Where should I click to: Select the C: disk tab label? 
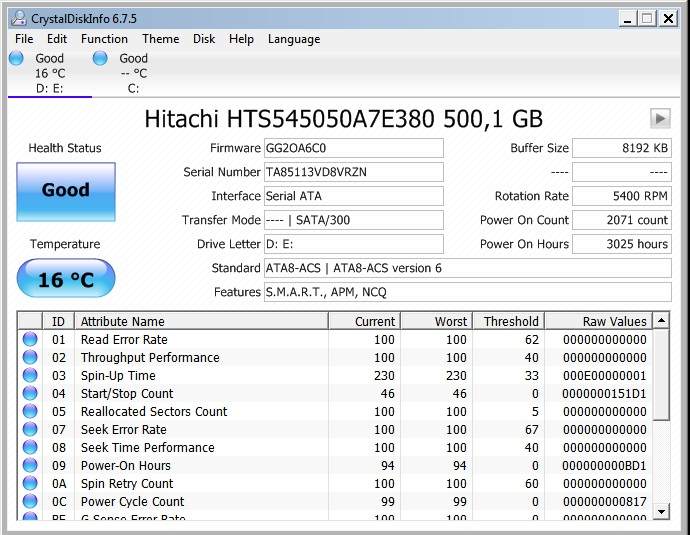tap(133, 89)
